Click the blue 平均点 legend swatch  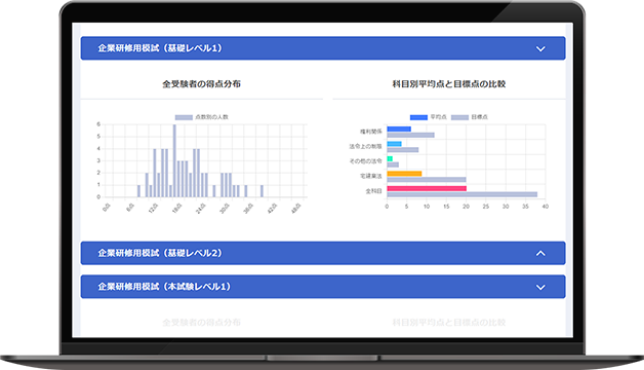pyautogui.click(x=419, y=117)
